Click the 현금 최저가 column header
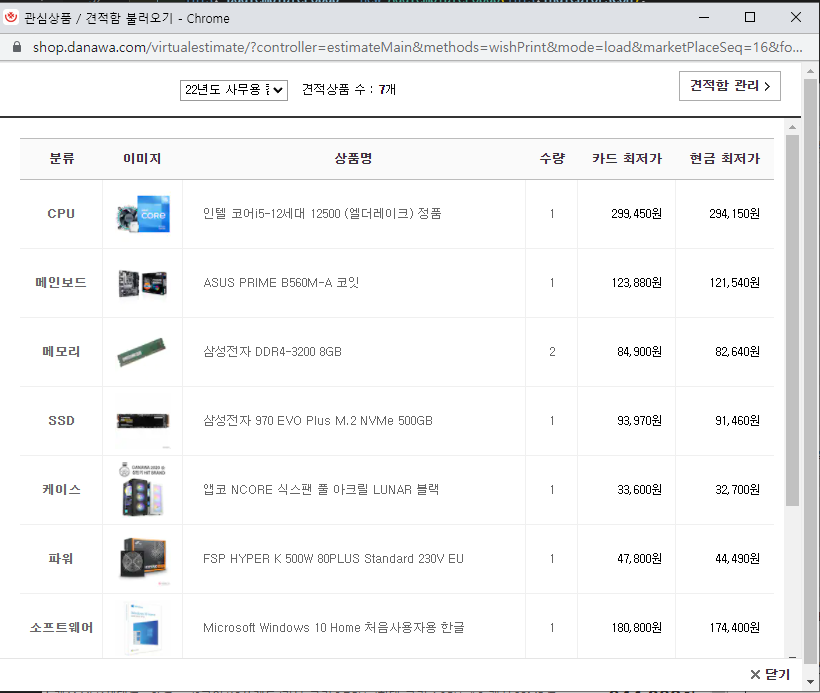820x693 pixels. (724, 158)
